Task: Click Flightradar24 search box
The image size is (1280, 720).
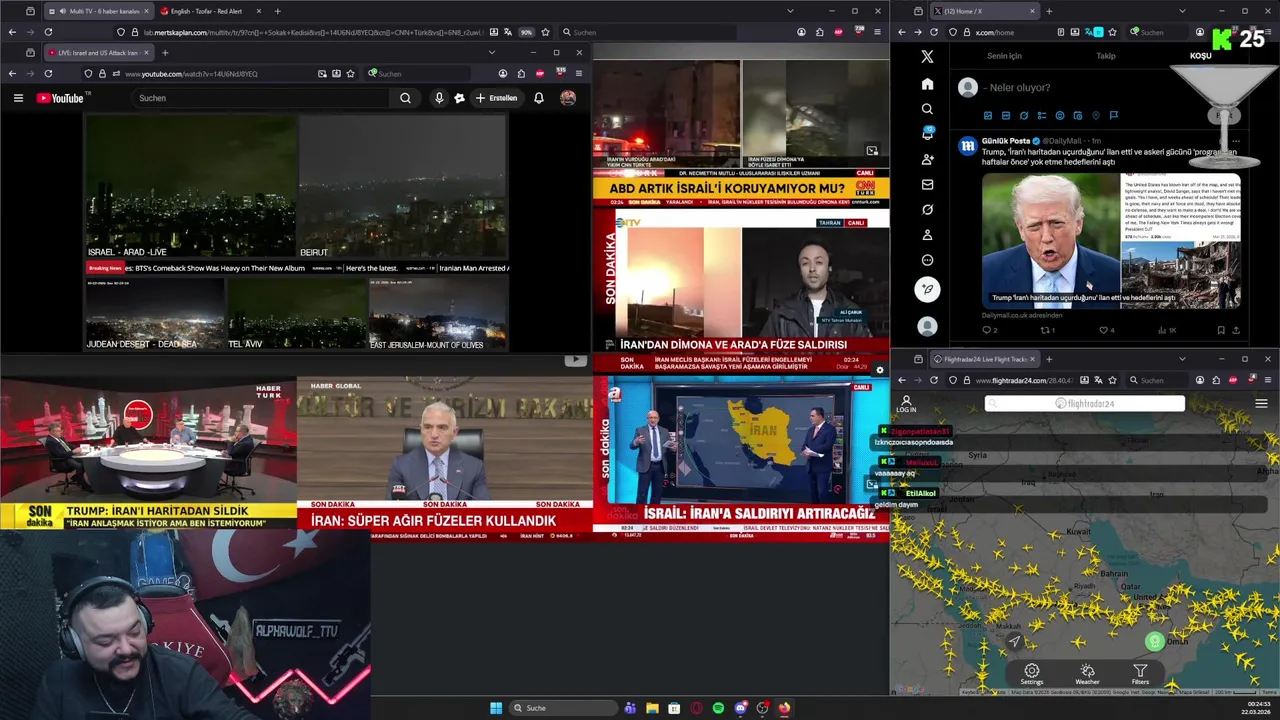Action: pos(1085,404)
